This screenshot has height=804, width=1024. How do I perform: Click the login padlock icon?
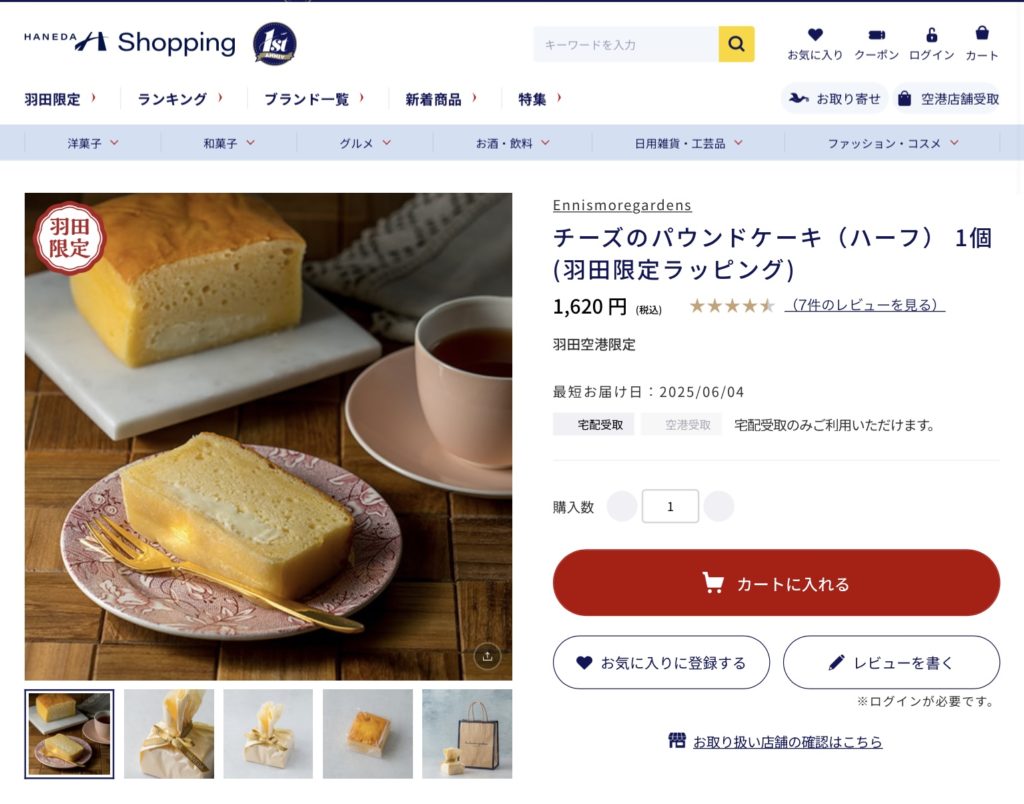tap(932, 35)
